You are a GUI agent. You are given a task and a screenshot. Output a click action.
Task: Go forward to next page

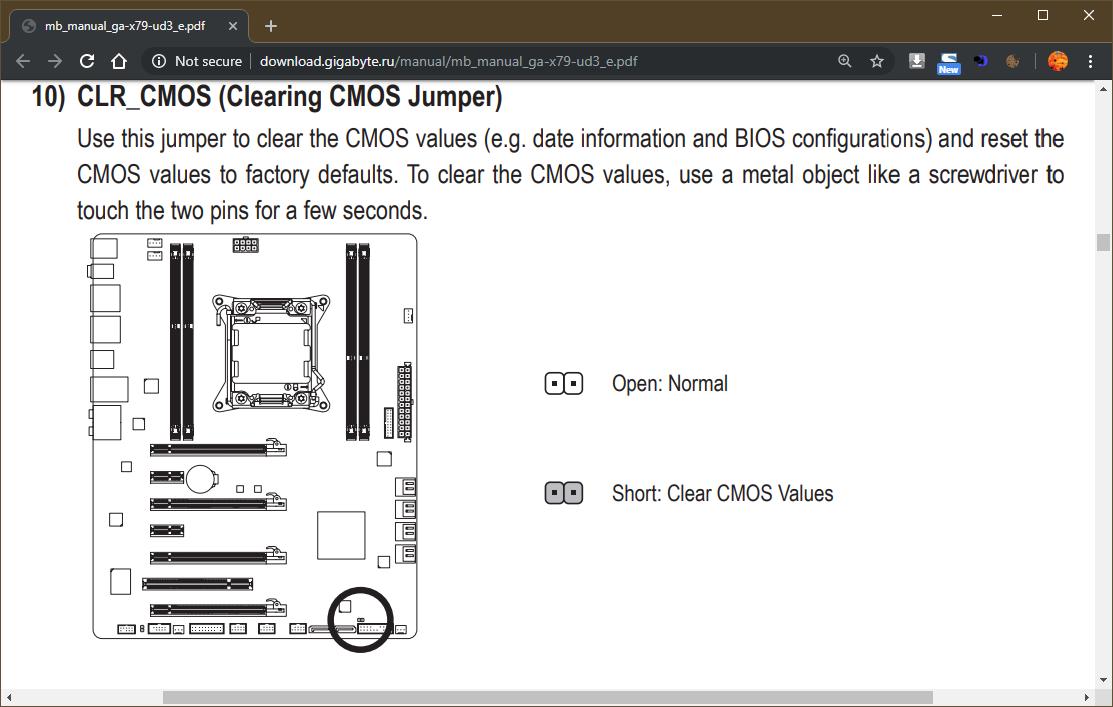55,61
